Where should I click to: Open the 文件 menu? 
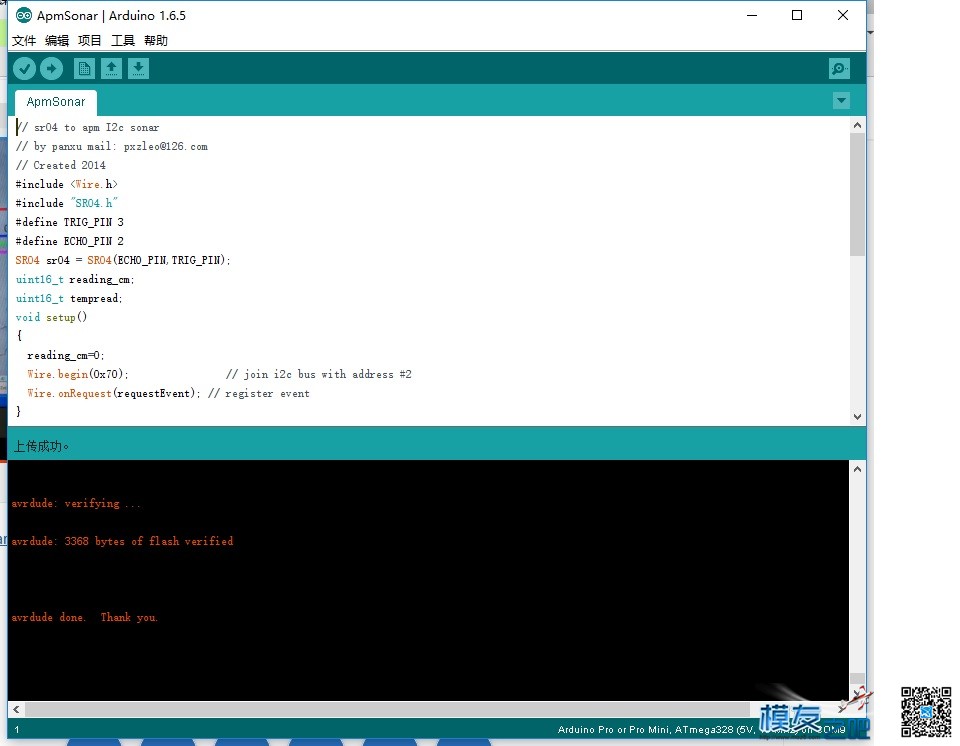[x=24, y=40]
